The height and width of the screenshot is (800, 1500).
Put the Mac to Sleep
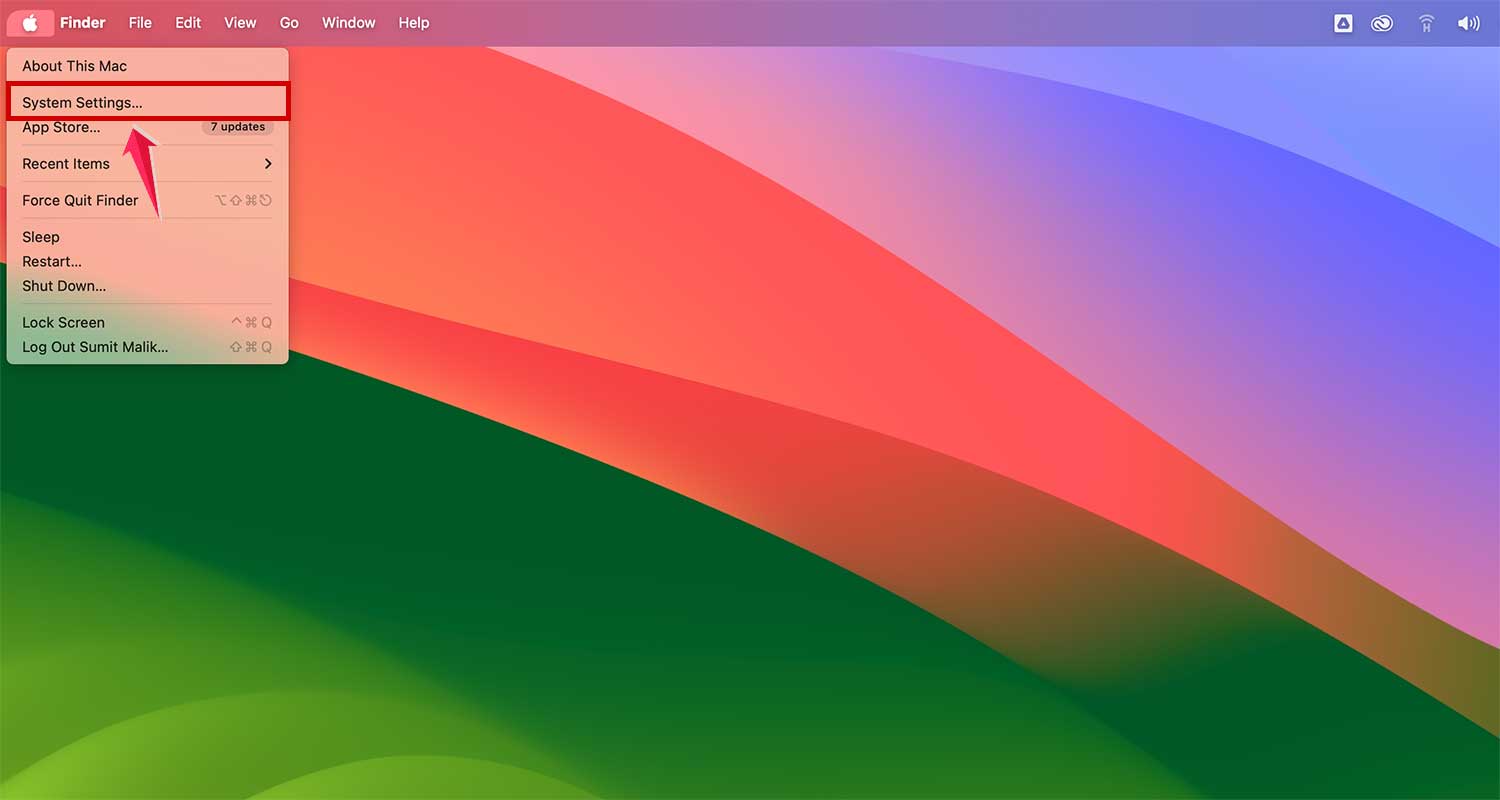click(x=41, y=237)
